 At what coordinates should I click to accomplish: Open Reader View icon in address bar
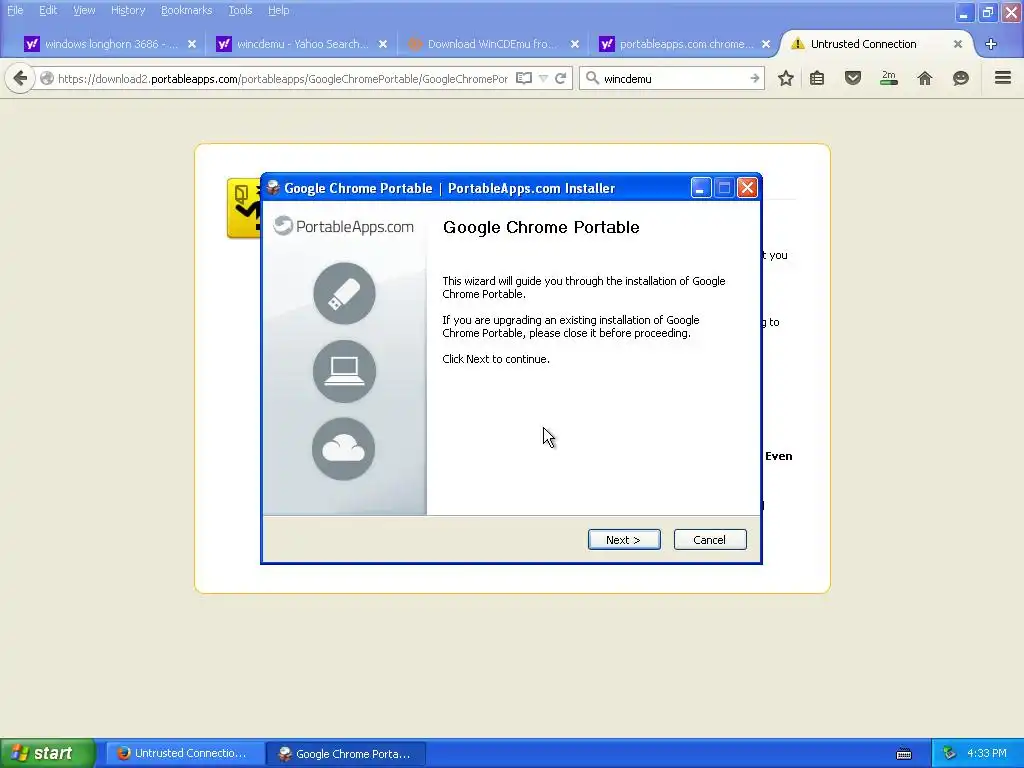point(524,78)
